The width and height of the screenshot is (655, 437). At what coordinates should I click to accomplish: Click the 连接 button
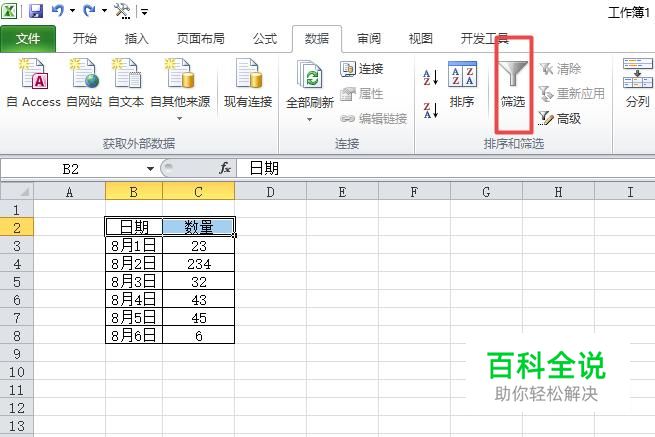(362, 69)
